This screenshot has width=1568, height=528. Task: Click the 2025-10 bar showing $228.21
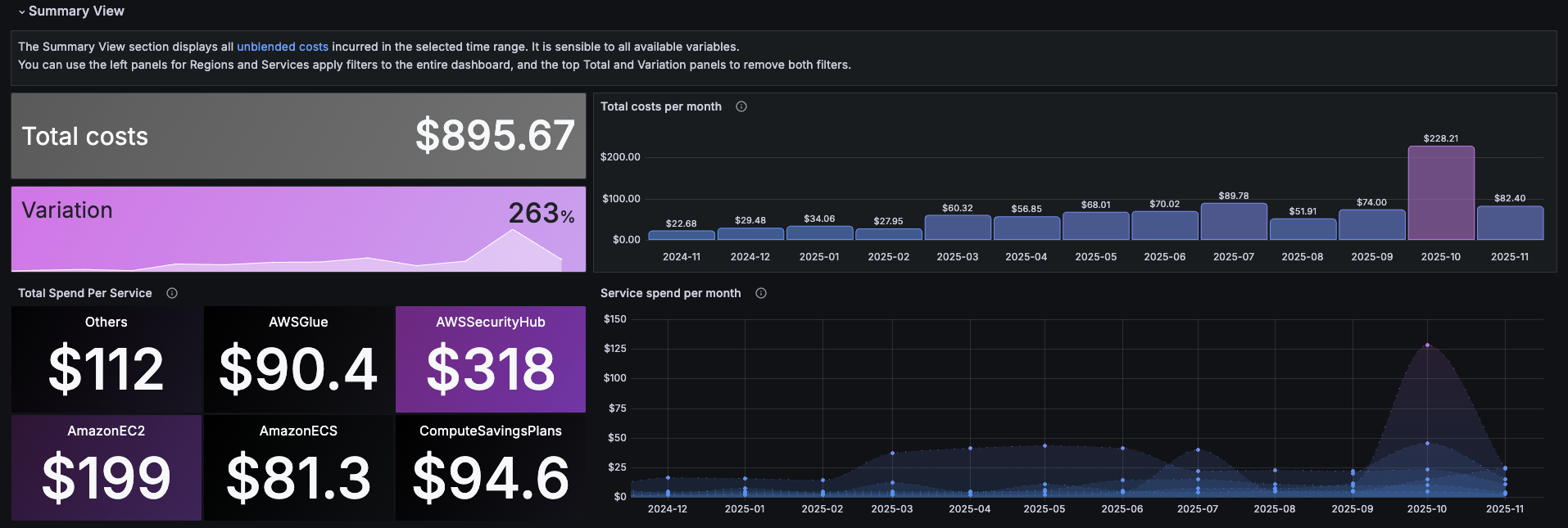point(1440,193)
